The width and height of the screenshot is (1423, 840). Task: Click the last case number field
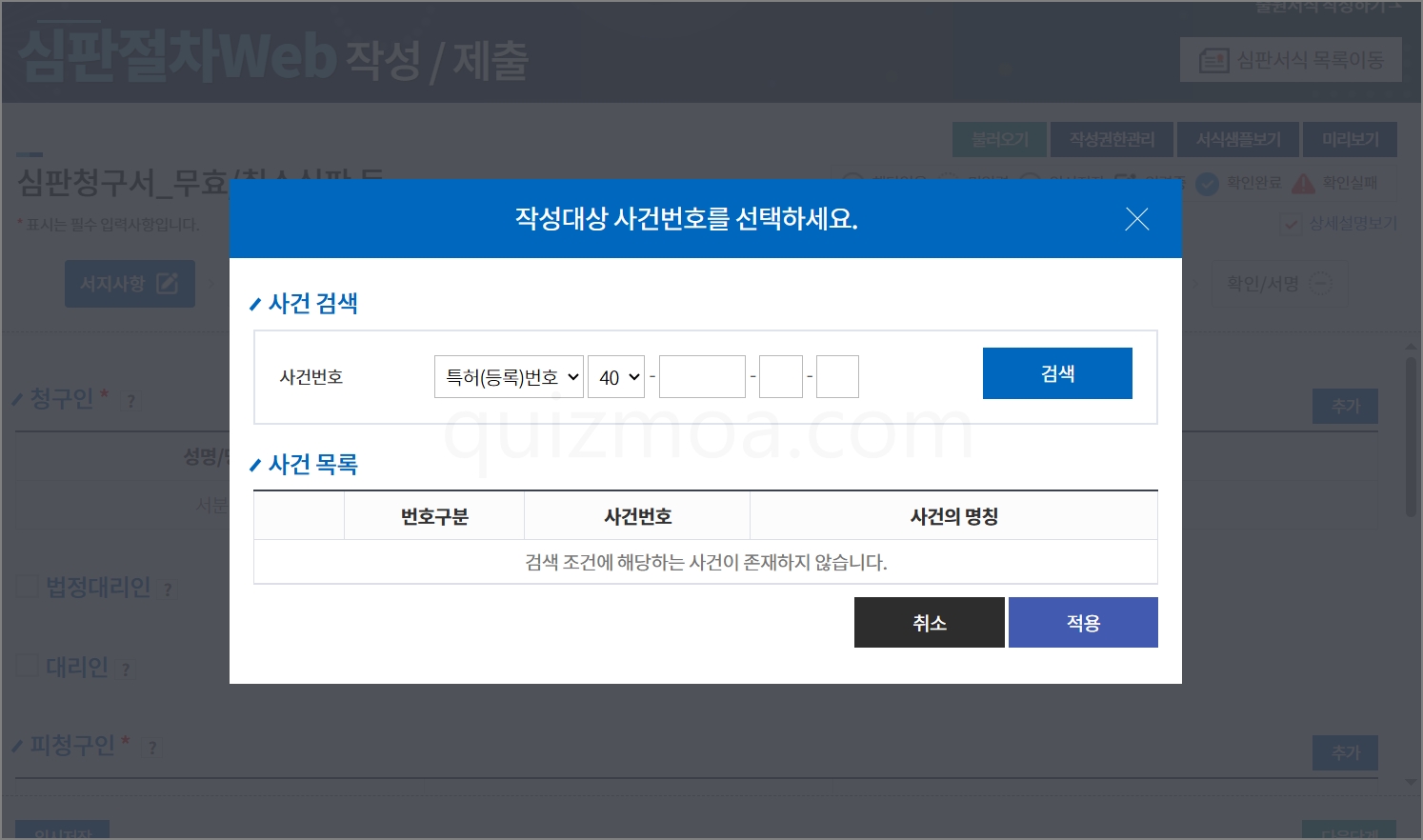pos(837,377)
